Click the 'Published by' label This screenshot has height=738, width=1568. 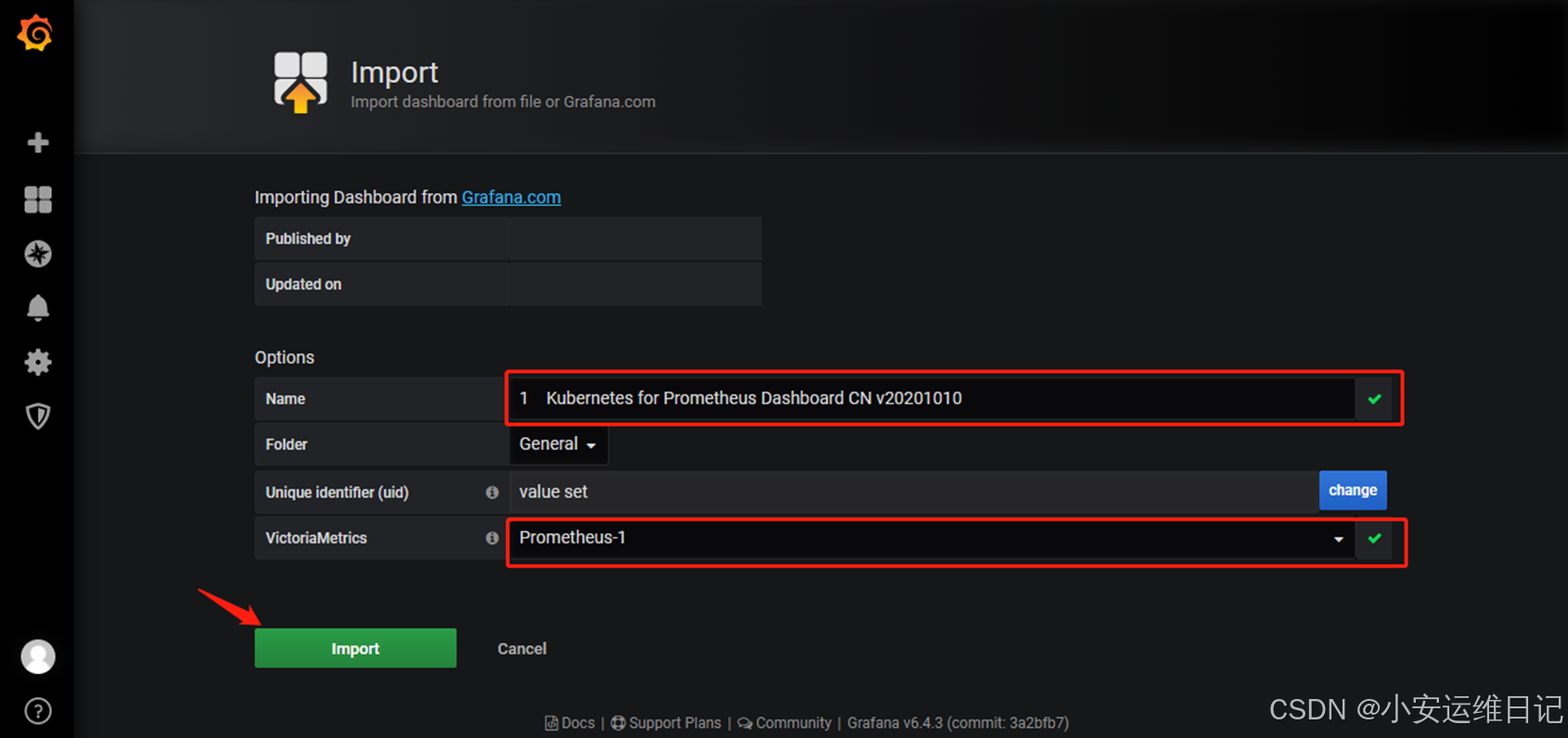[308, 239]
